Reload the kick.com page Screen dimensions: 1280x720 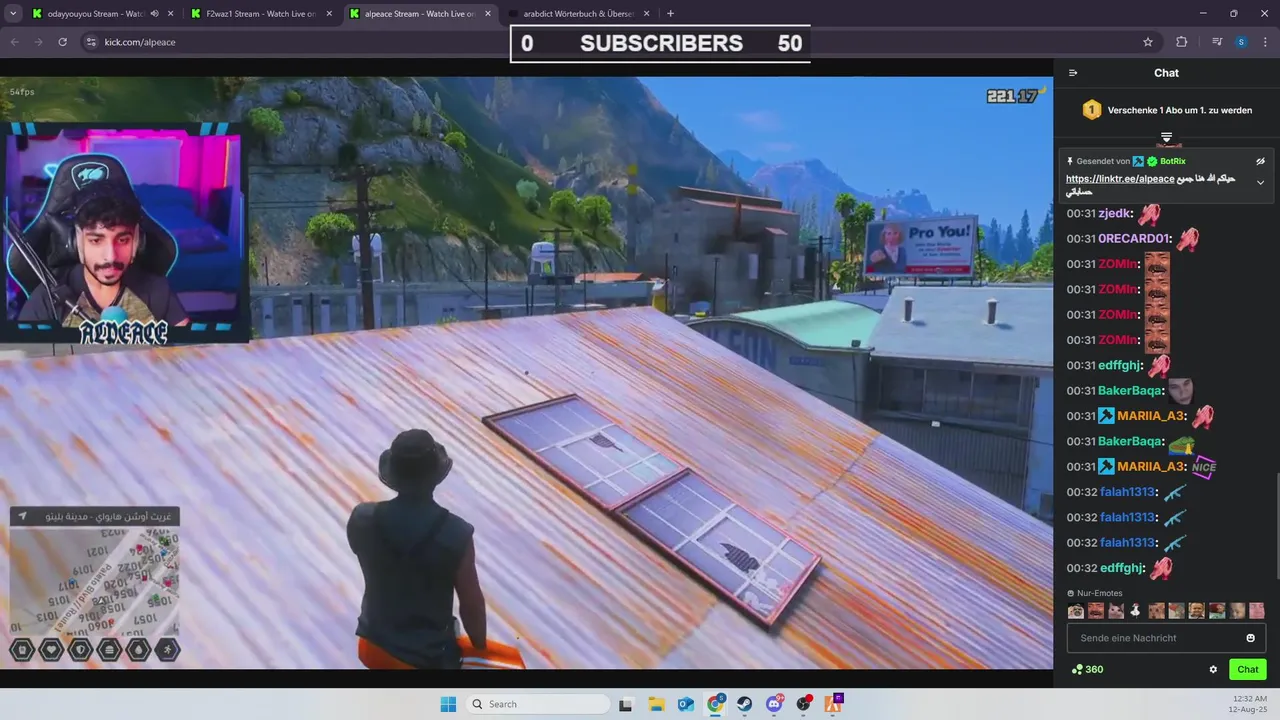pyautogui.click(x=62, y=42)
